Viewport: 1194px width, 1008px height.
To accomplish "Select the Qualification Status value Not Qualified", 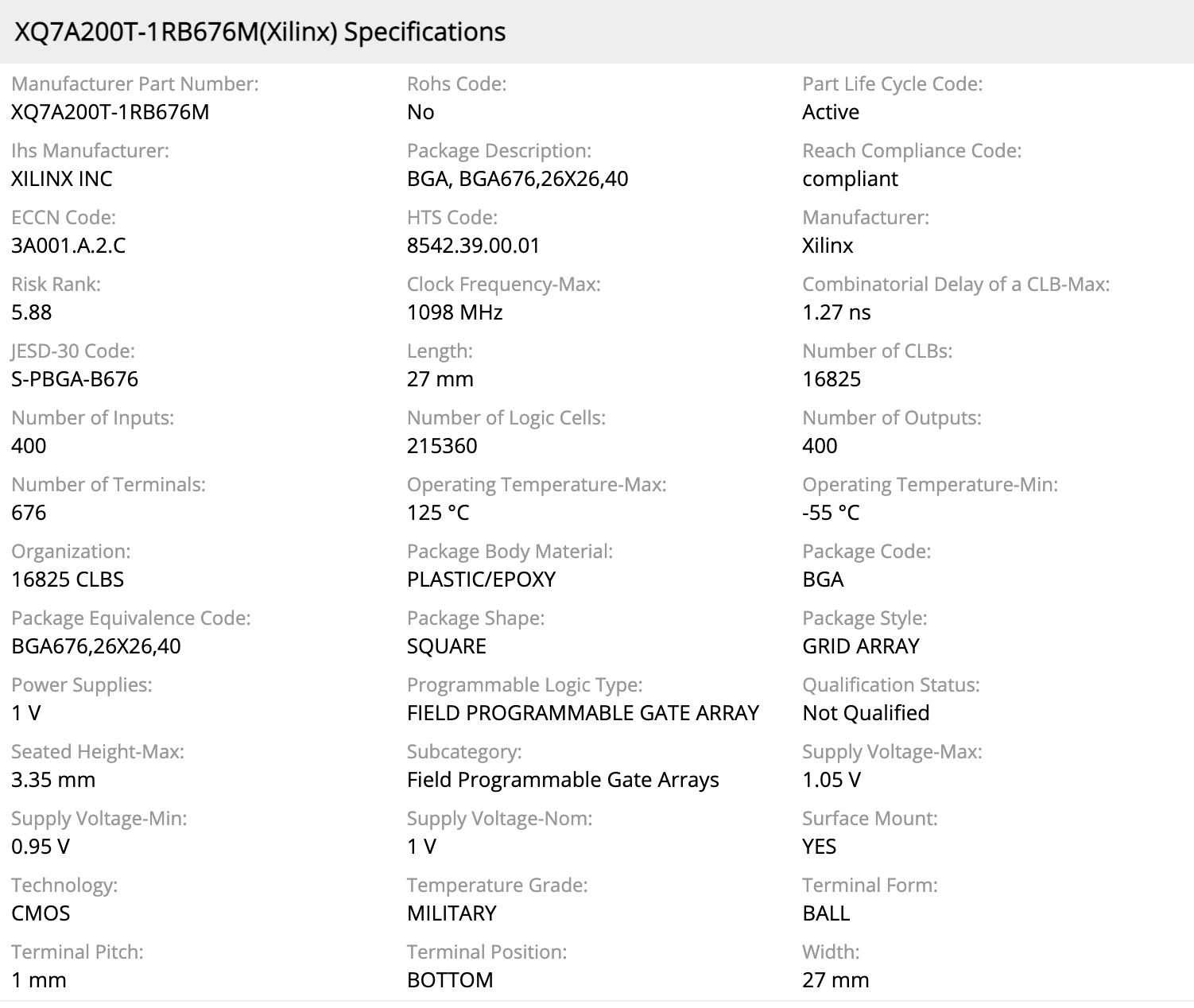I will [866, 713].
